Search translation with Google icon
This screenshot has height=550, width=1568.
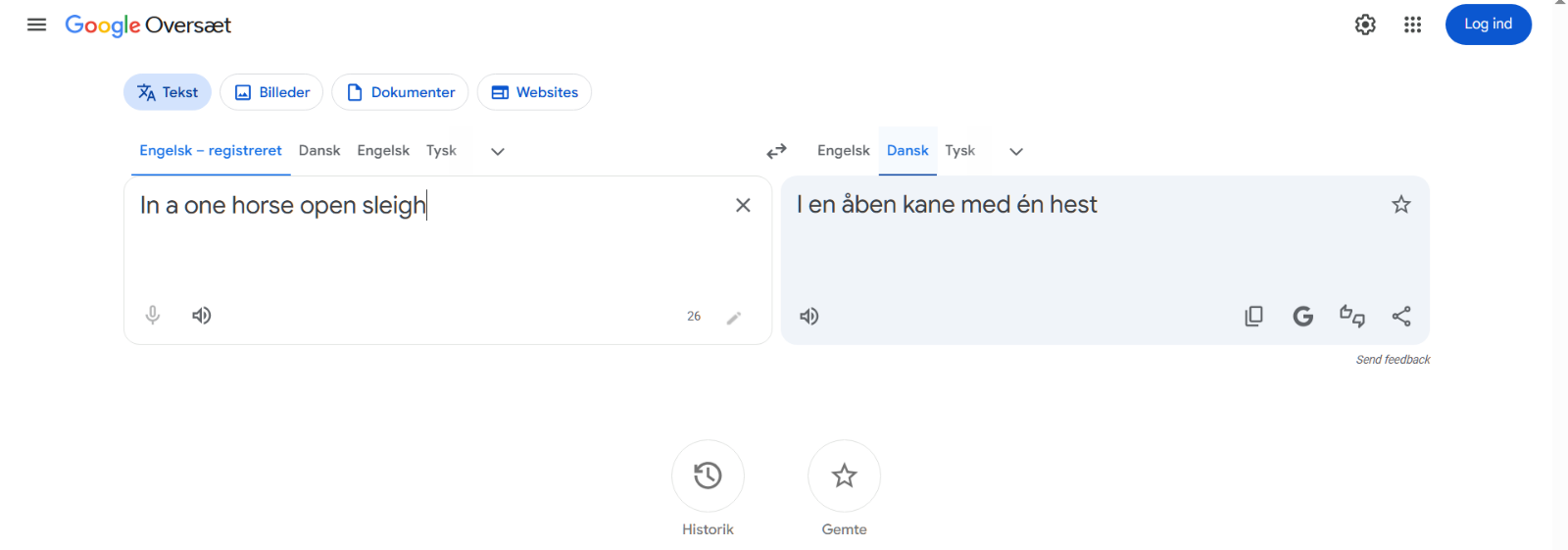point(1302,317)
